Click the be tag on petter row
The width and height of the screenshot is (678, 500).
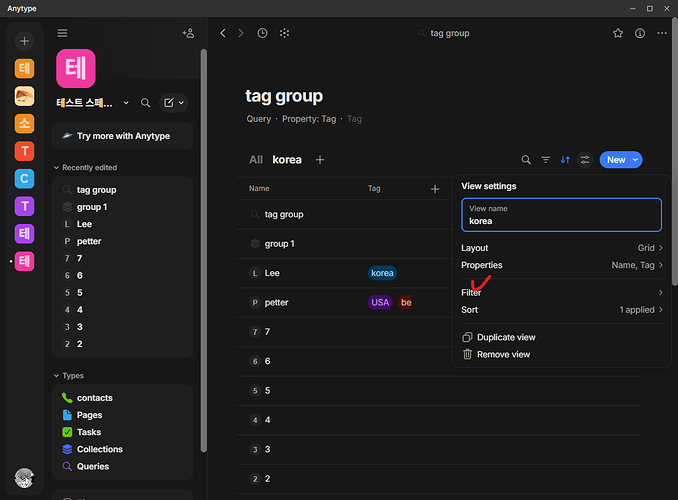405,303
